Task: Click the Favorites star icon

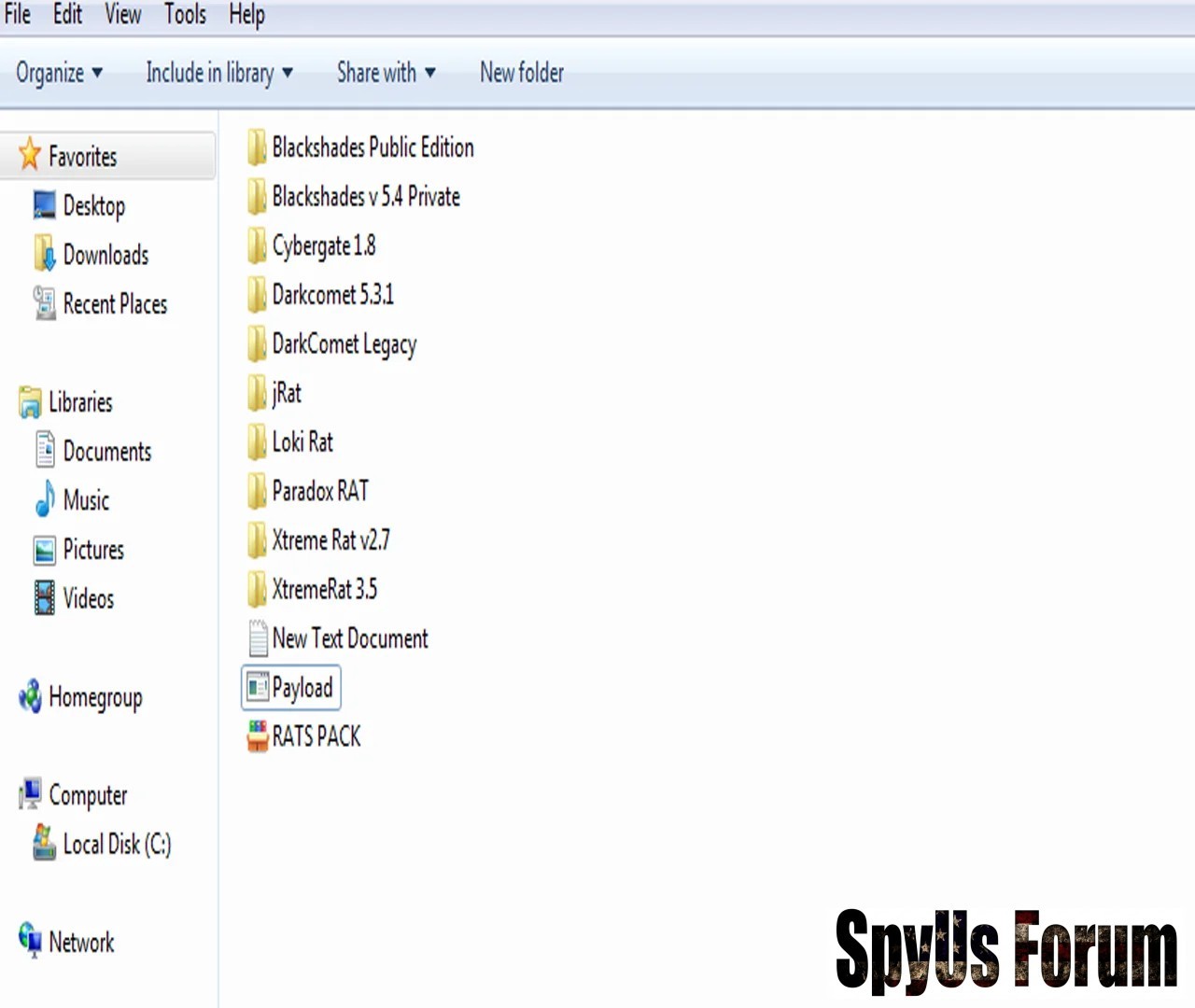Action: tap(30, 155)
